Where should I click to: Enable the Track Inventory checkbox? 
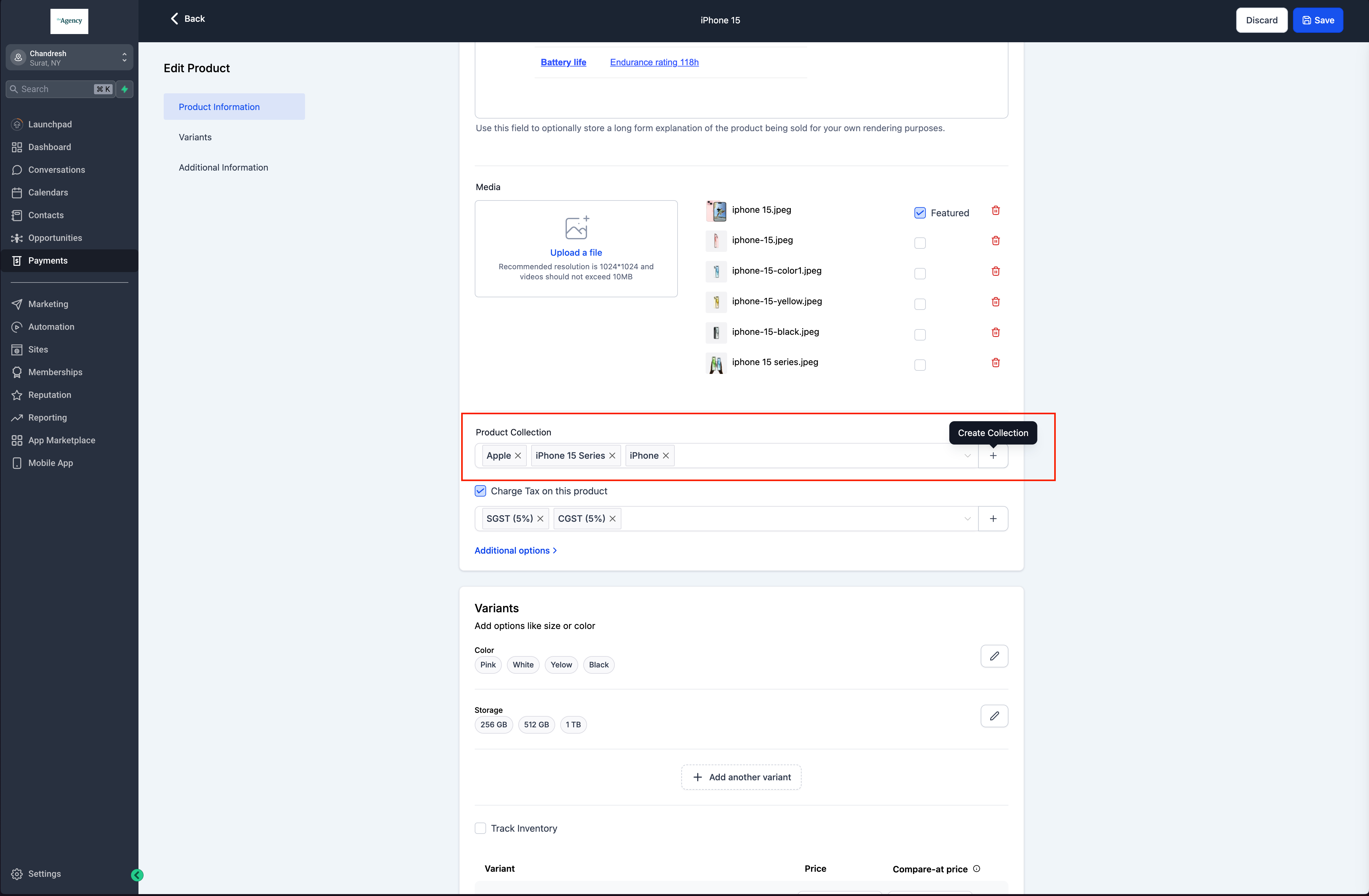coord(480,828)
